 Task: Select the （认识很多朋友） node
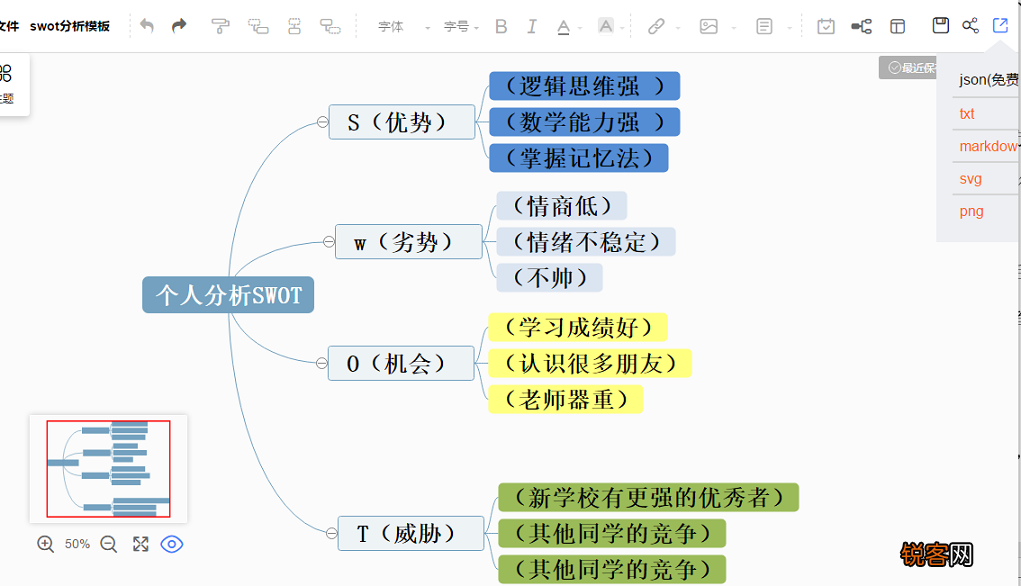pyautogui.click(x=590, y=363)
